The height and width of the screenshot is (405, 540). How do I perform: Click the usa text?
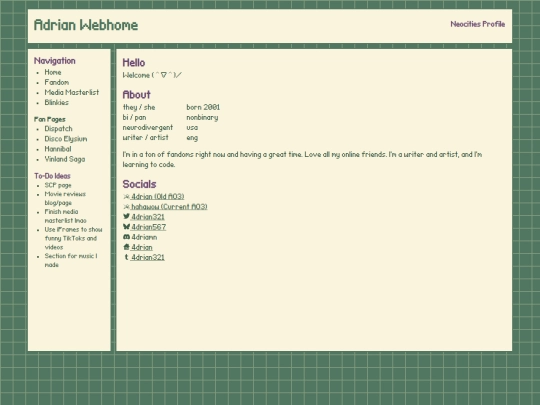click(x=192, y=127)
